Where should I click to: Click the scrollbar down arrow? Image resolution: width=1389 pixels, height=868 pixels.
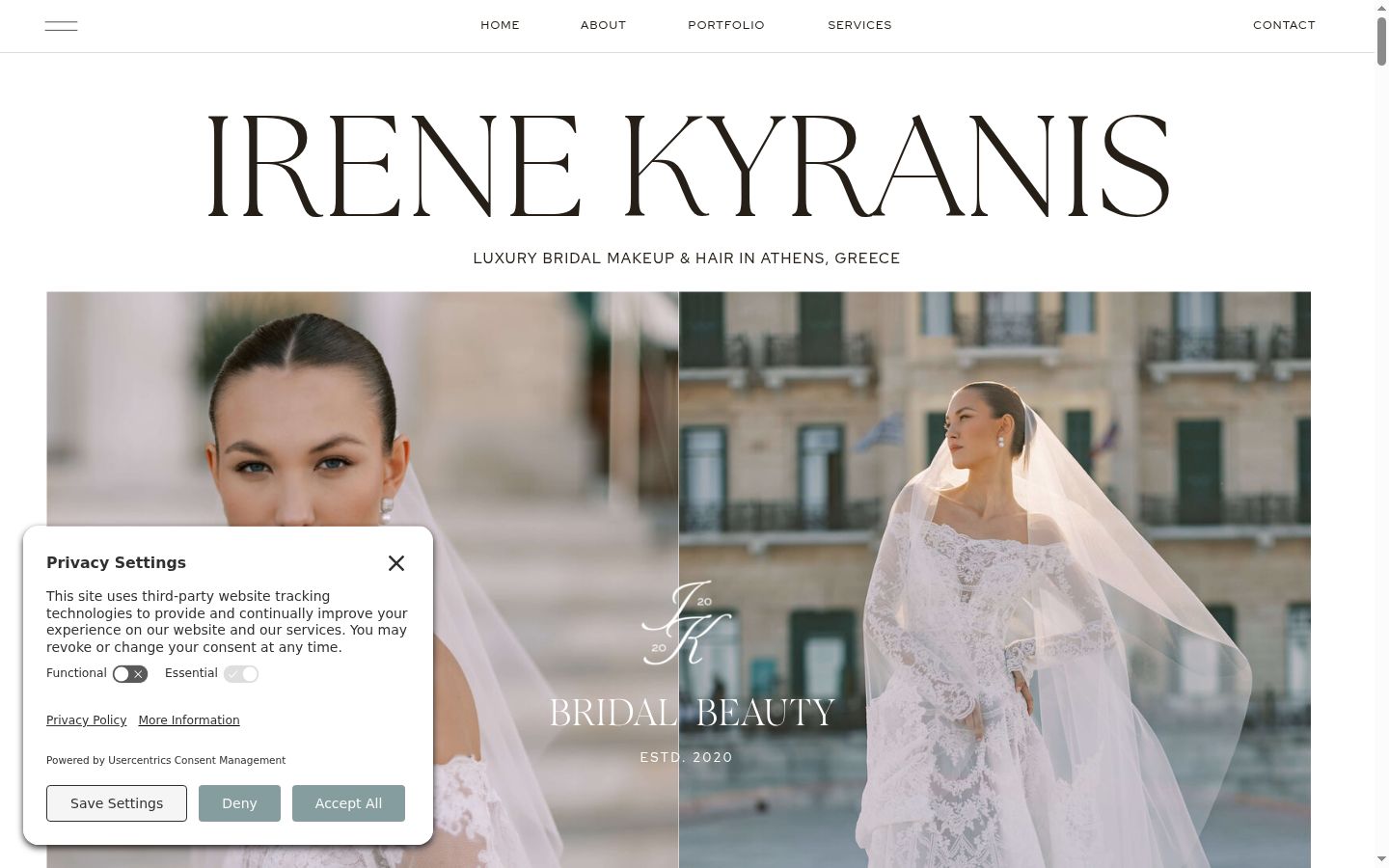(1382, 858)
